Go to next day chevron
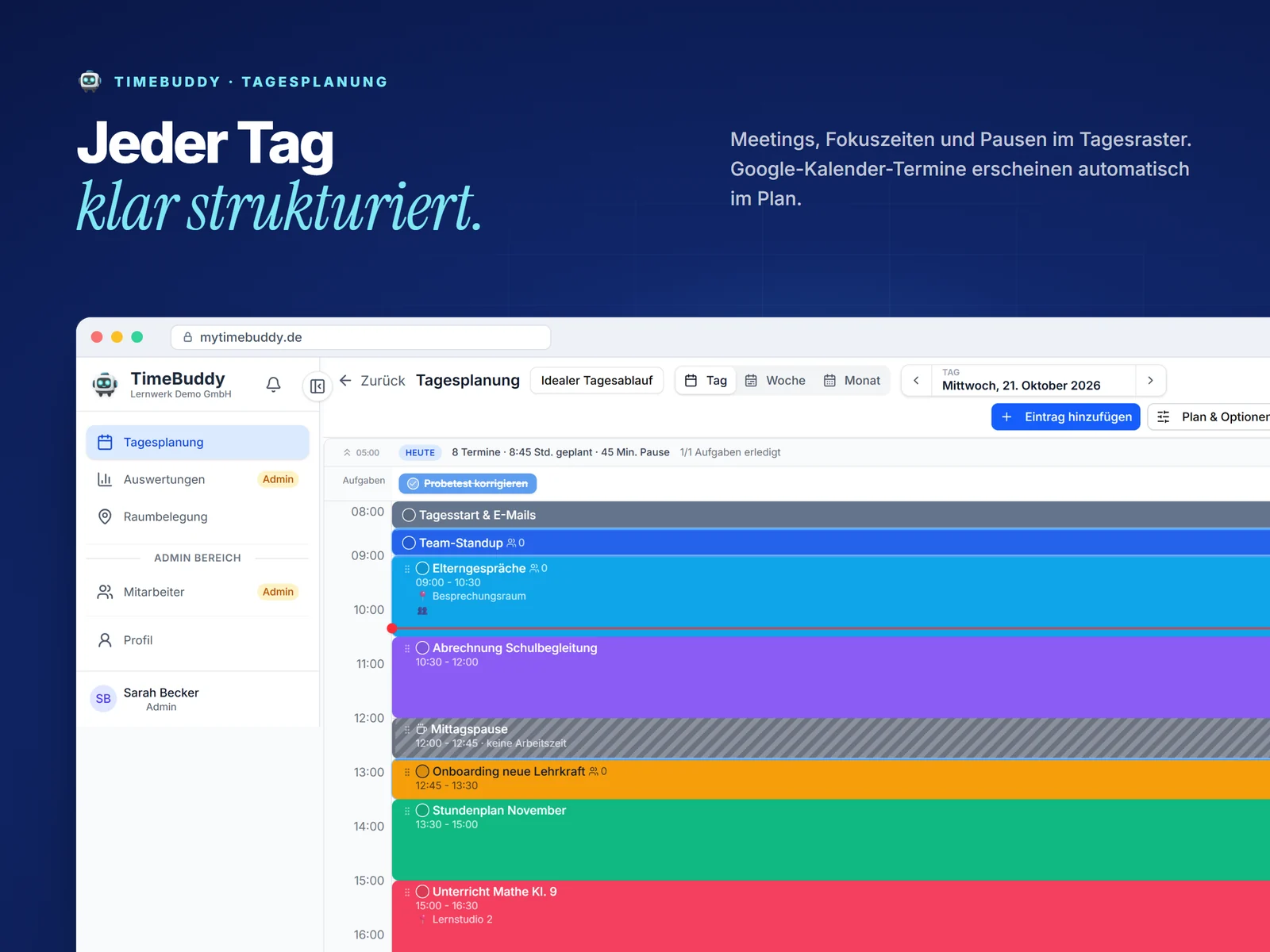1270x952 pixels. [x=1150, y=381]
